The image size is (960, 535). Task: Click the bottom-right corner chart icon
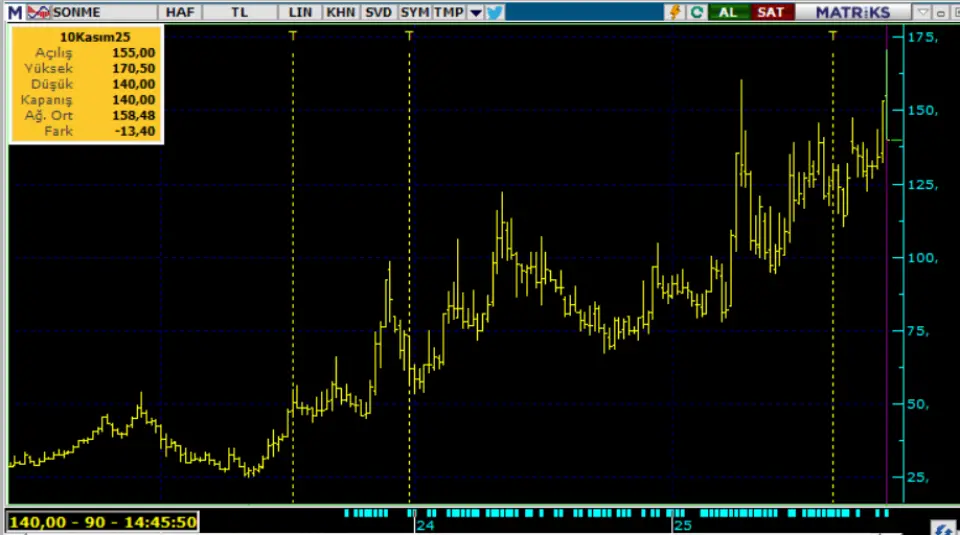[x=942, y=527]
